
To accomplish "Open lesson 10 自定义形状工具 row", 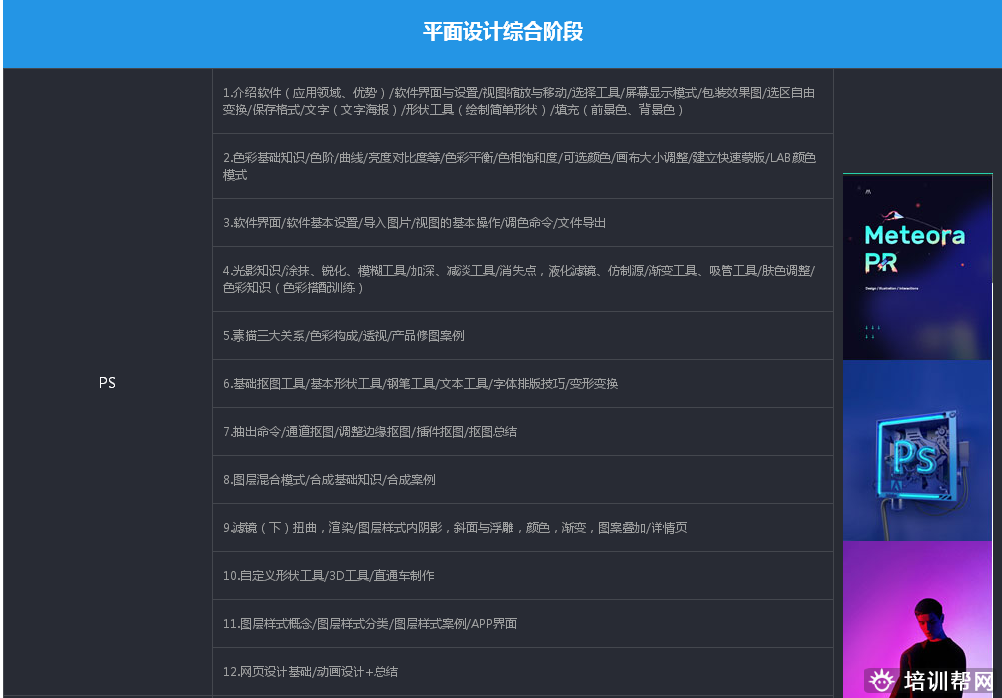I will click(x=520, y=575).
